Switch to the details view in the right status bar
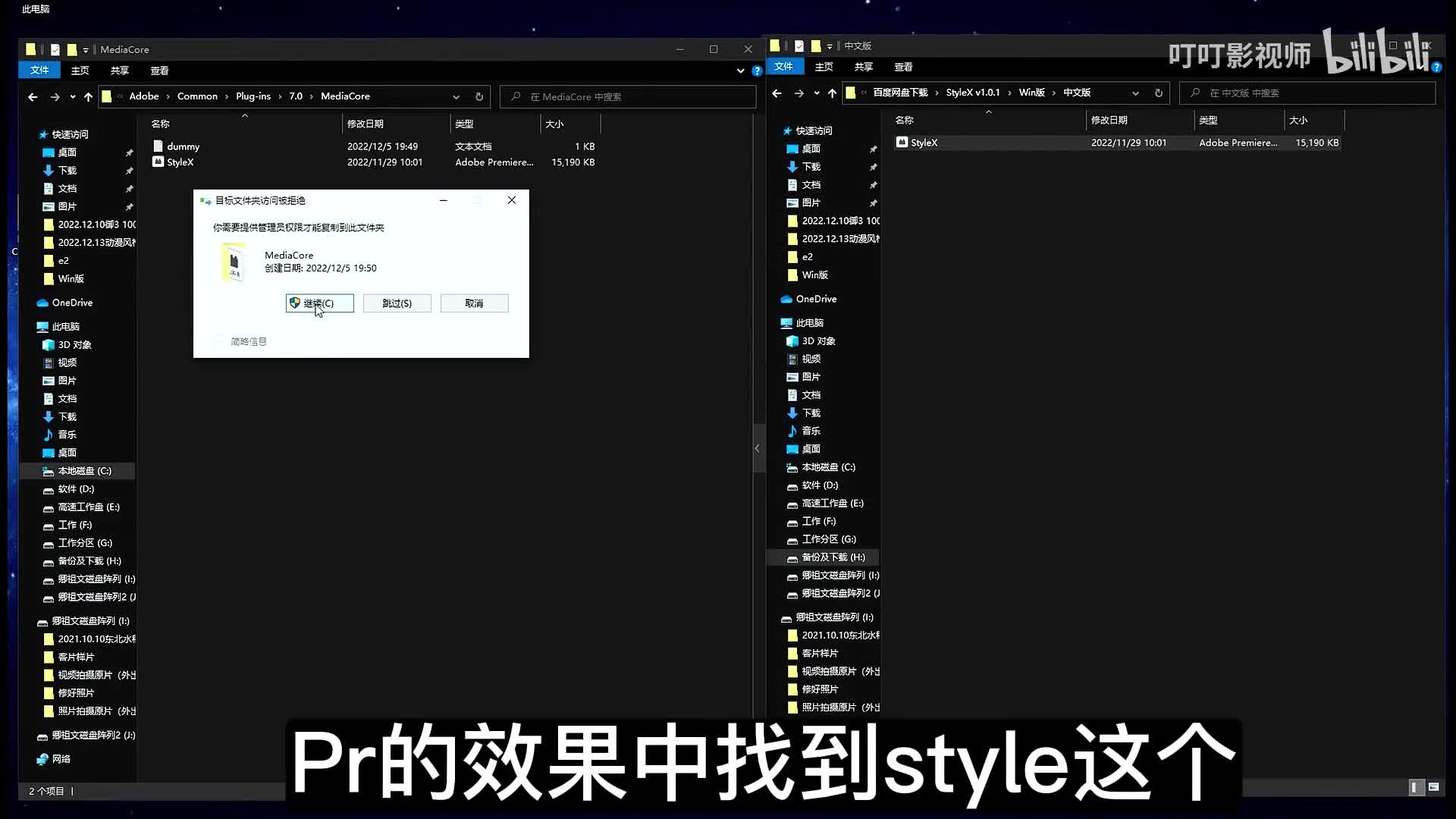The image size is (1456, 819). tap(1415, 788)
